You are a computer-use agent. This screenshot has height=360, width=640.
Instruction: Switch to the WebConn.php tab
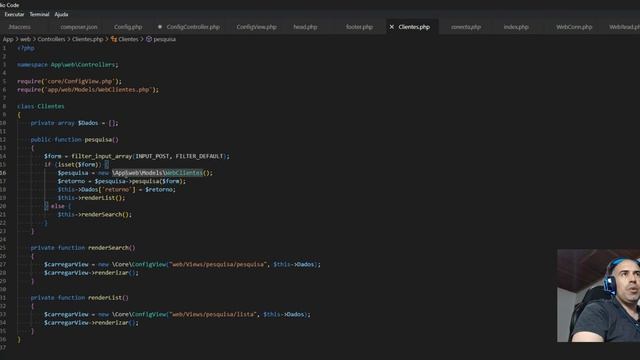tap(574, 27)
